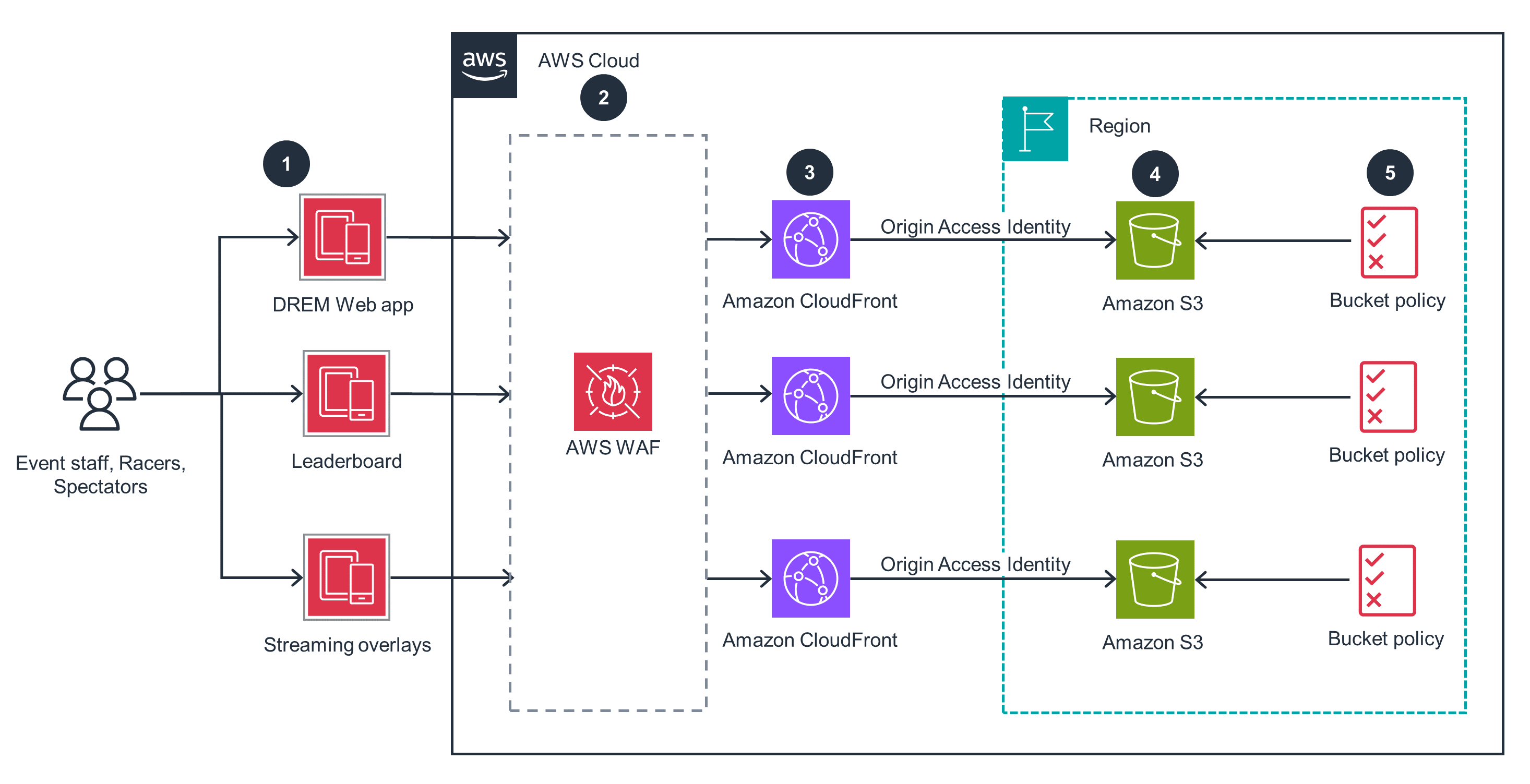Click the AWS logo icon

click(x=484, y=65)
